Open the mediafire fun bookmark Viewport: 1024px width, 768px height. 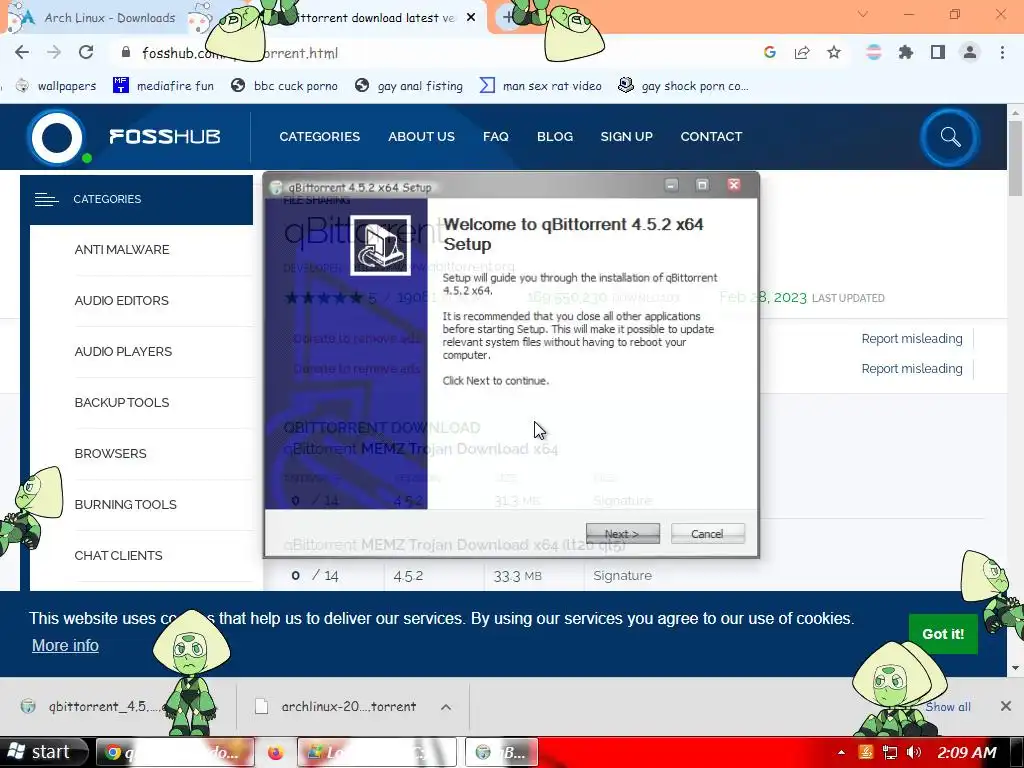tap(163, 86)
